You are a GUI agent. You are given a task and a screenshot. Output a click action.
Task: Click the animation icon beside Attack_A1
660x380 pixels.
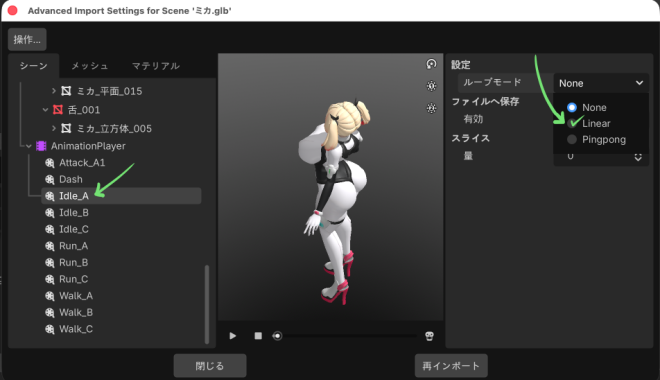coord(50,163)
